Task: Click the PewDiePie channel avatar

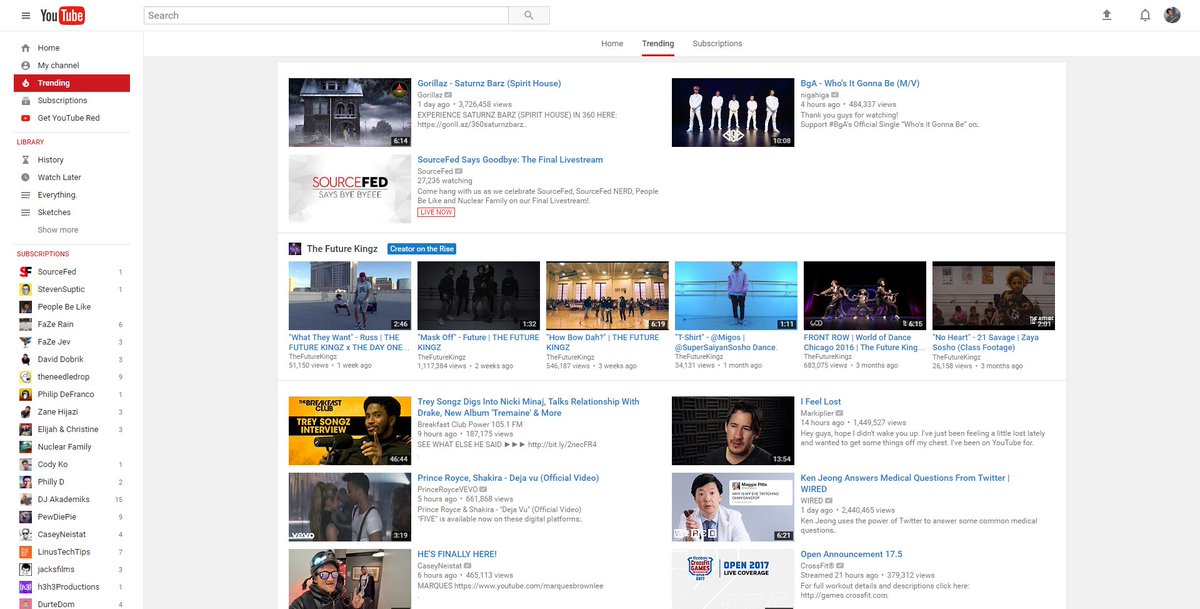Action: tap(25, 517)
